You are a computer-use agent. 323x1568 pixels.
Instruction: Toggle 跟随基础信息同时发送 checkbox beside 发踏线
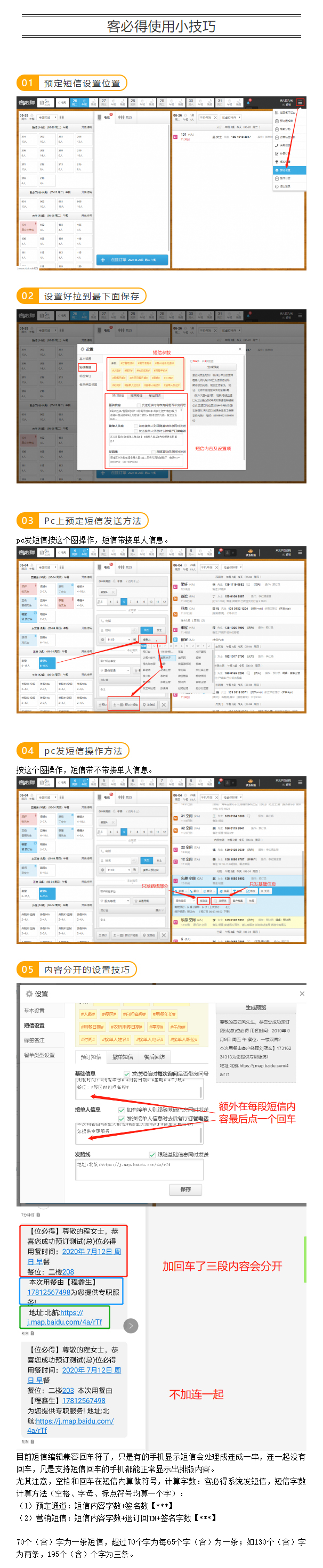pyautogui.click(x=152, y=1154)
